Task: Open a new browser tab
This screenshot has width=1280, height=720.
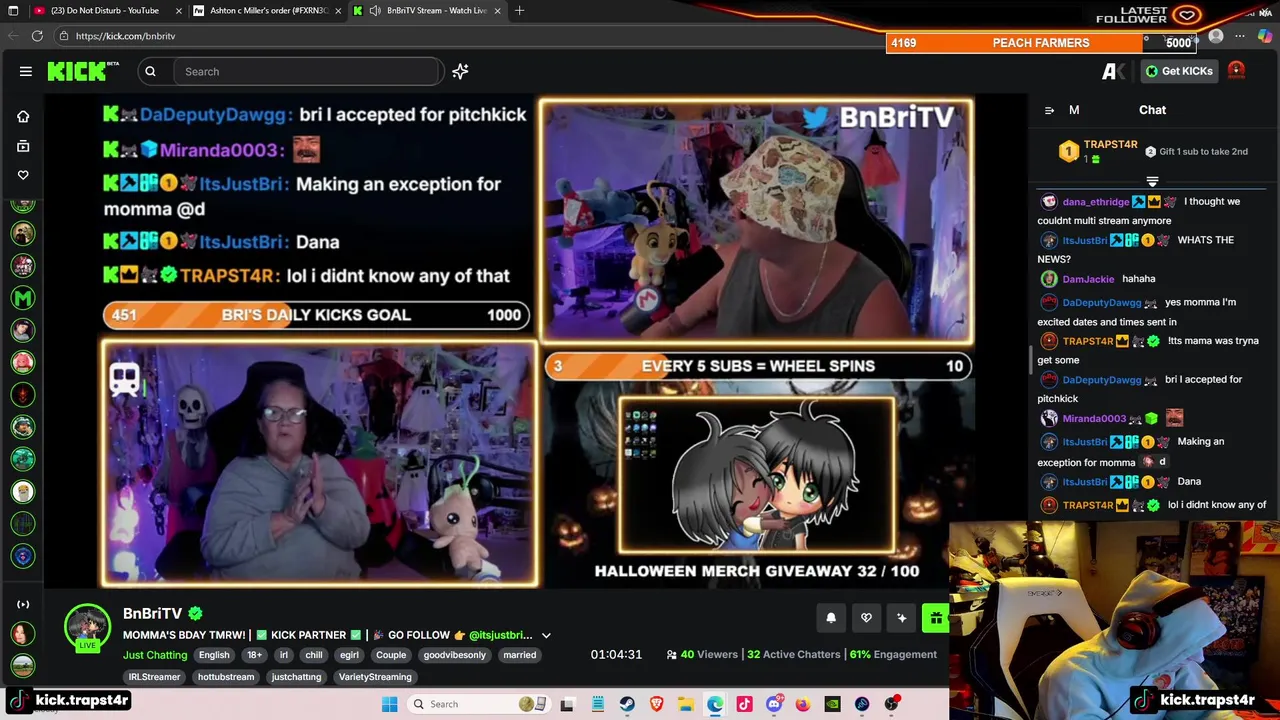Action: pos(519,10)
